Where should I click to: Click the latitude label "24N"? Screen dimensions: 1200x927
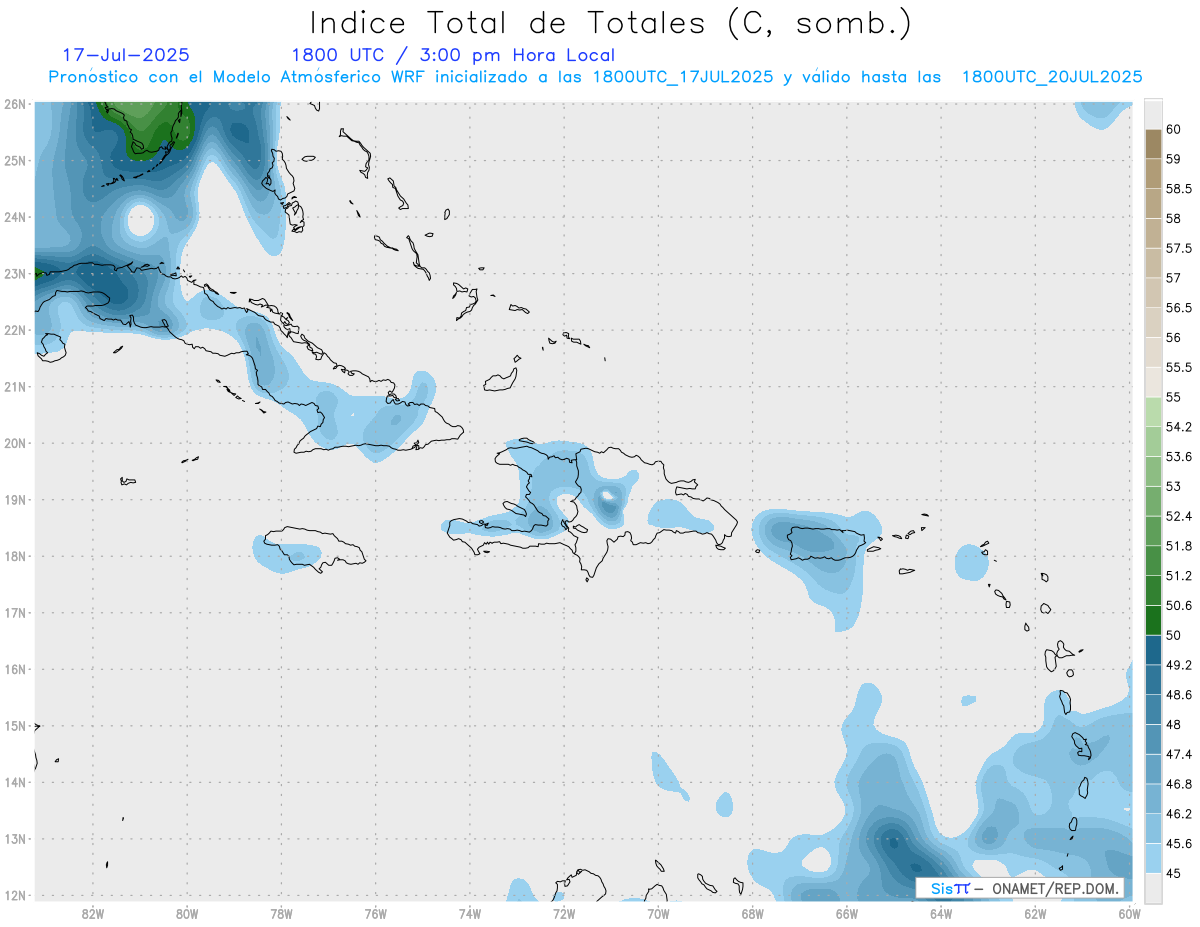(14, 217)
